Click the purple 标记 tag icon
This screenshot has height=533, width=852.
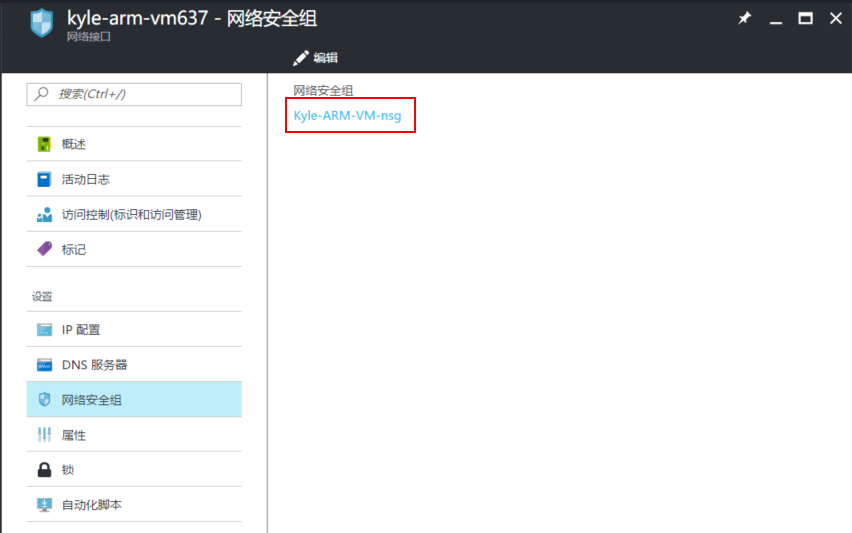coord(44,249)
